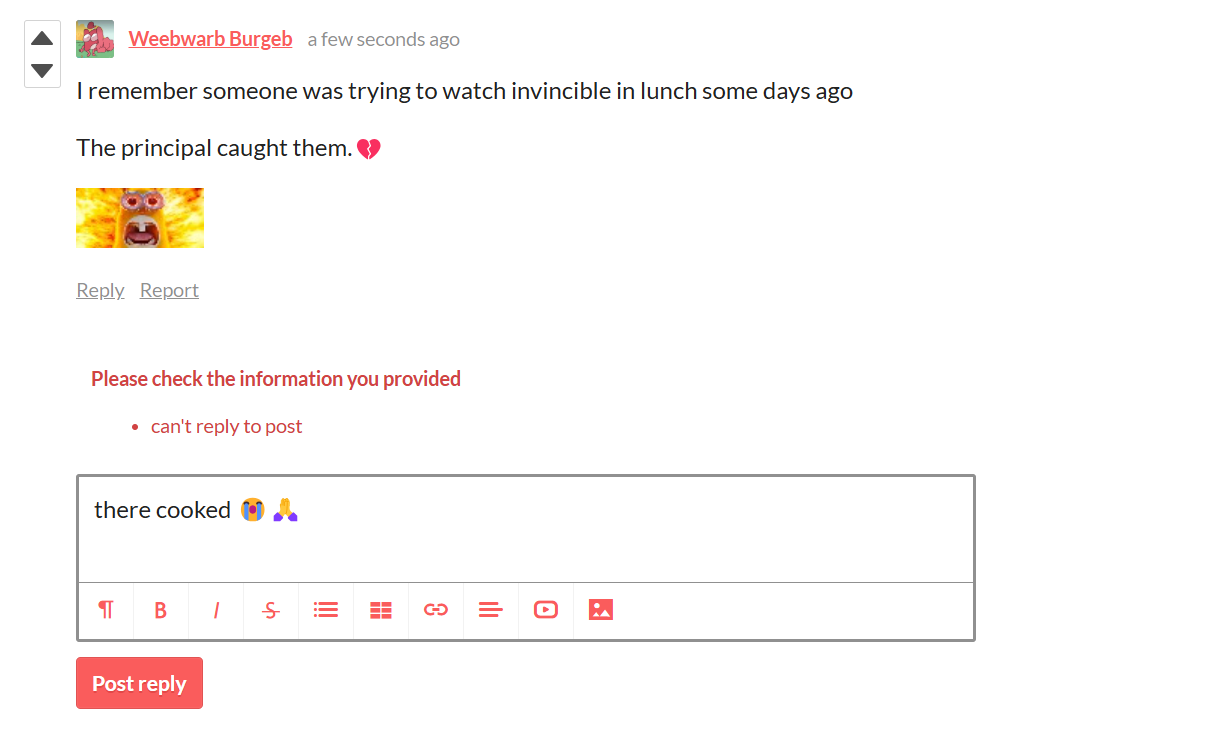Report the comment by Weebwarb Burgeb
The image size is (1228, 733).
(169, 290)
